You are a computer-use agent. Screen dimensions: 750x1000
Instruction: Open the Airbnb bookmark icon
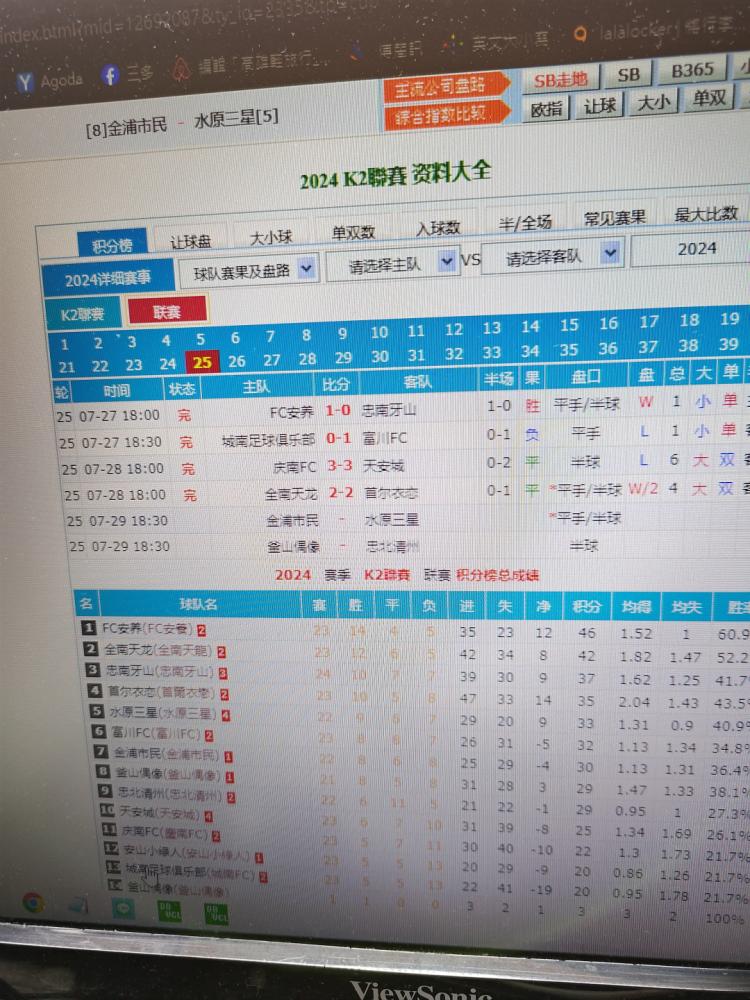click(x=182, y=69)
